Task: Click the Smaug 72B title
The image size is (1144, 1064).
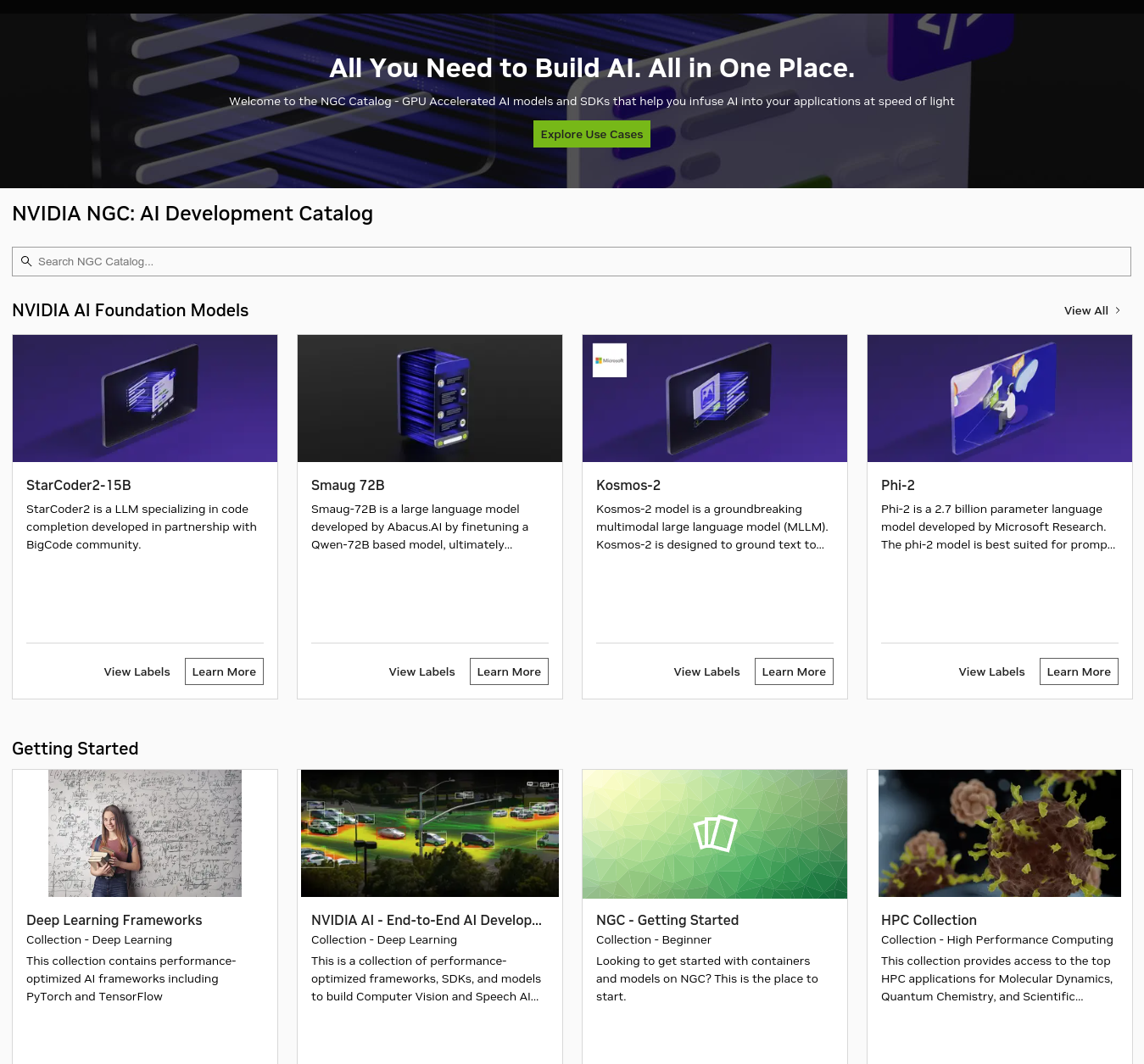Action: pos(348,485)
